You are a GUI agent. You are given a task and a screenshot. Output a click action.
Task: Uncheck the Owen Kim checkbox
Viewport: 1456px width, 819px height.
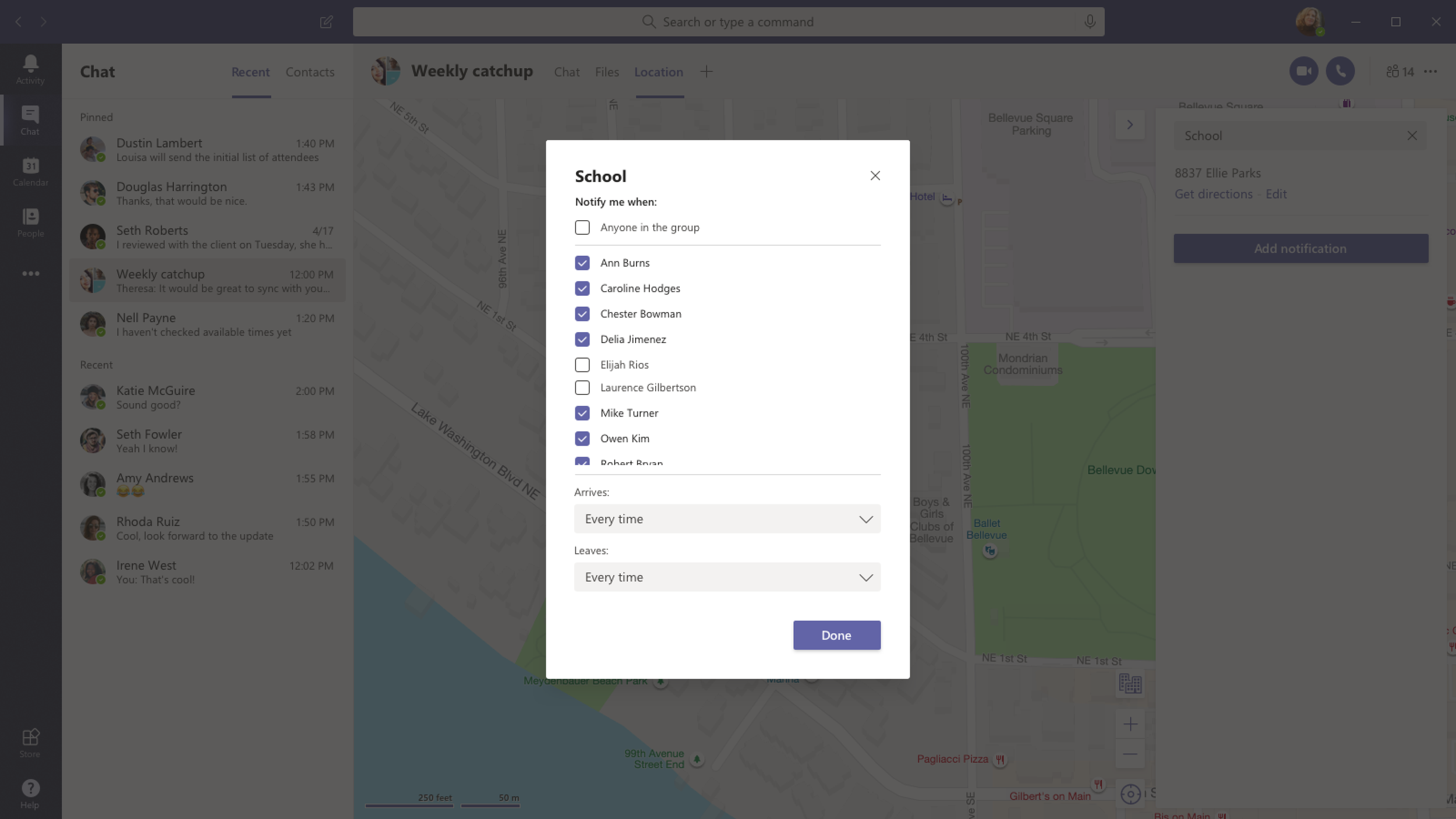click(x=582, y=439)
